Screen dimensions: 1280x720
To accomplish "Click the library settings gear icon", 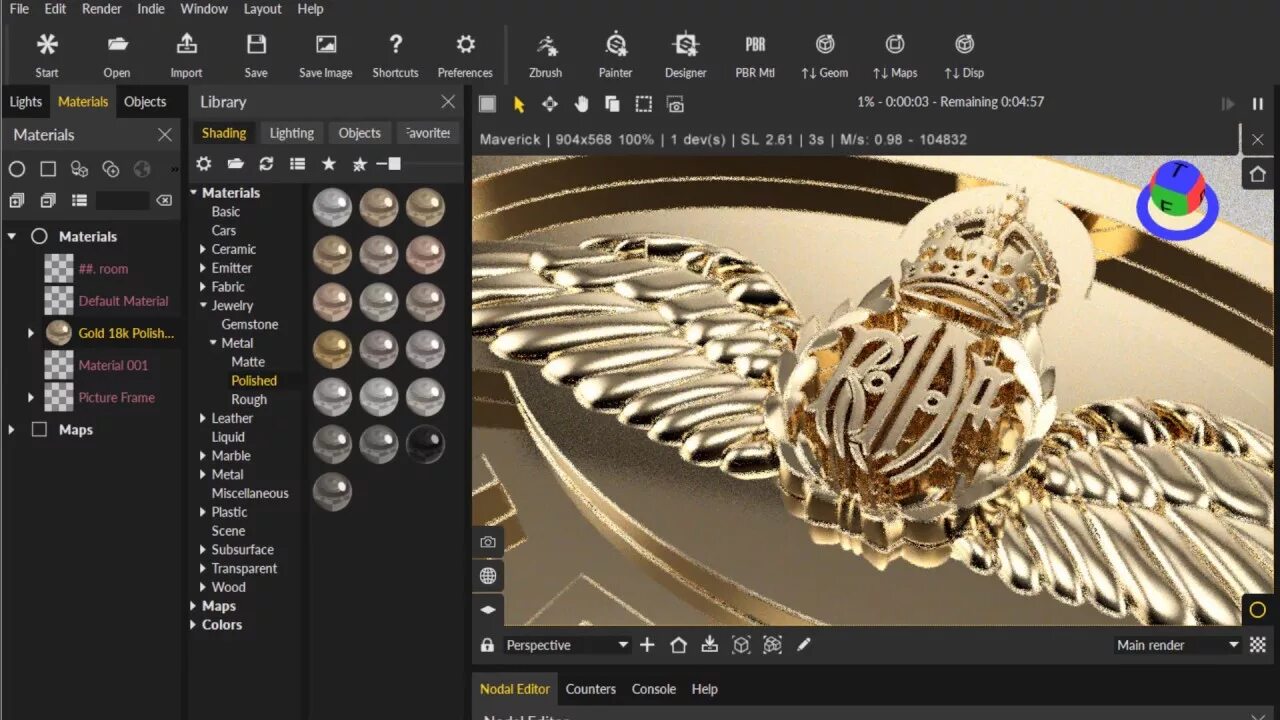I will point(204,164).
